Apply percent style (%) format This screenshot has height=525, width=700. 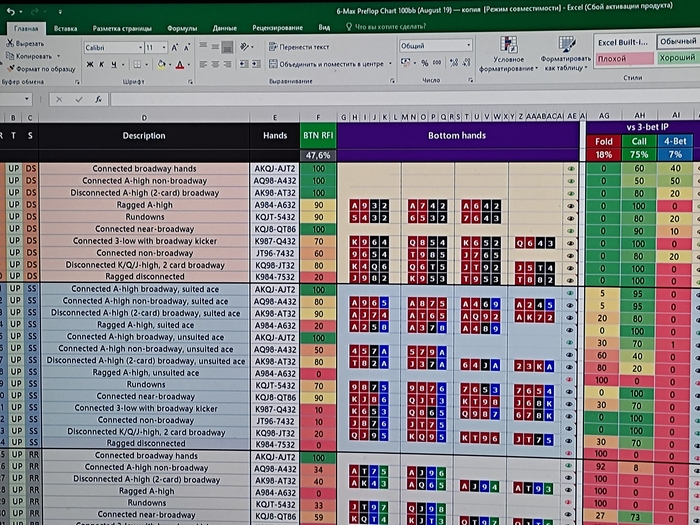pyautogui.click(x=425, y=63)
